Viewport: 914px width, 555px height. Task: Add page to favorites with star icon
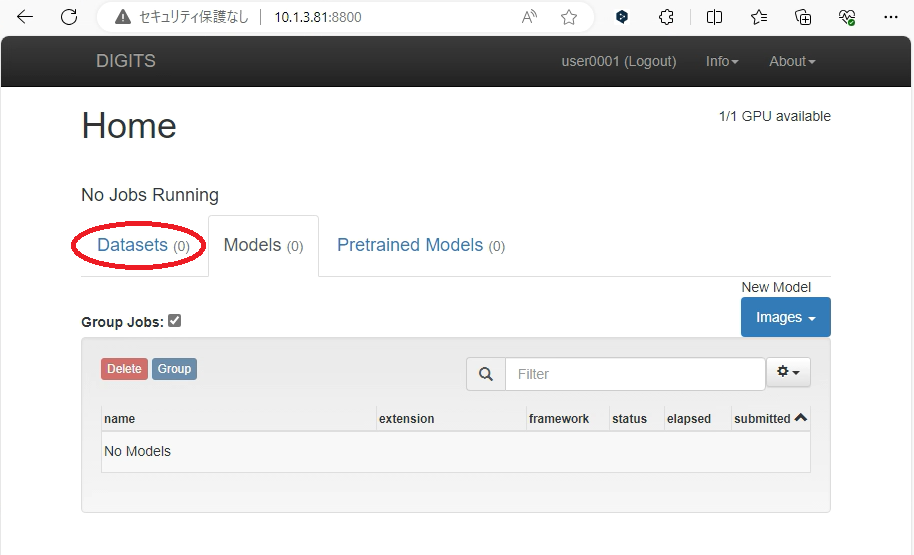coord(569,17)
